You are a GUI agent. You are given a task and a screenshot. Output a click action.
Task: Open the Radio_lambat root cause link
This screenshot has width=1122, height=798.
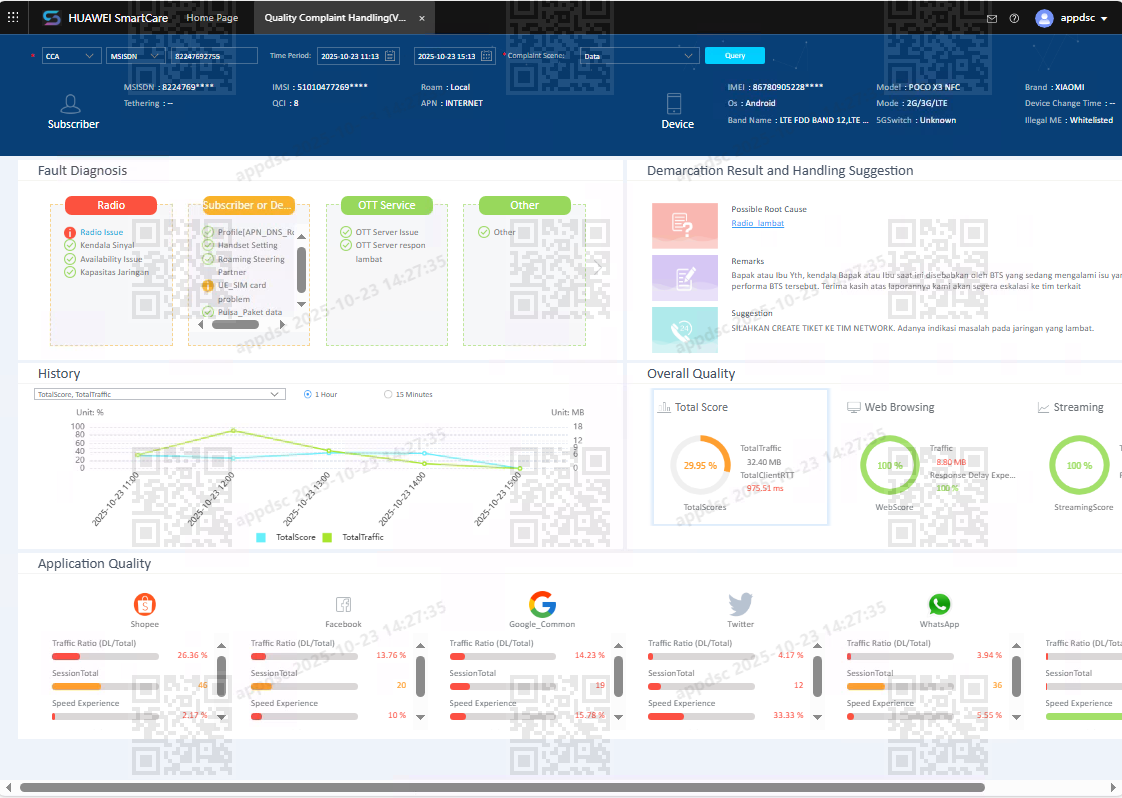[757, 223]
